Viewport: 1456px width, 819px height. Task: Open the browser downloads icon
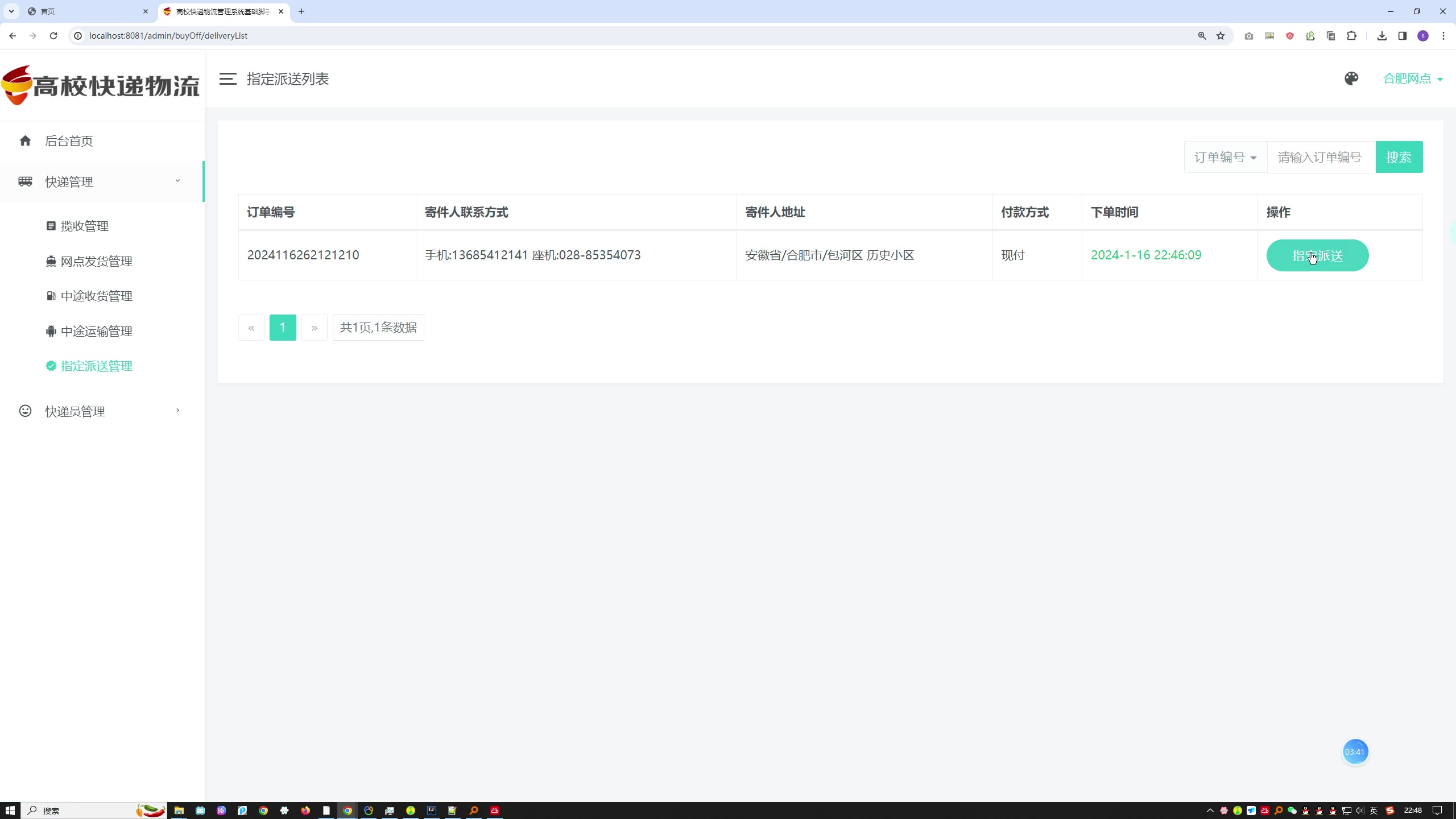(x=1381, y=36)
